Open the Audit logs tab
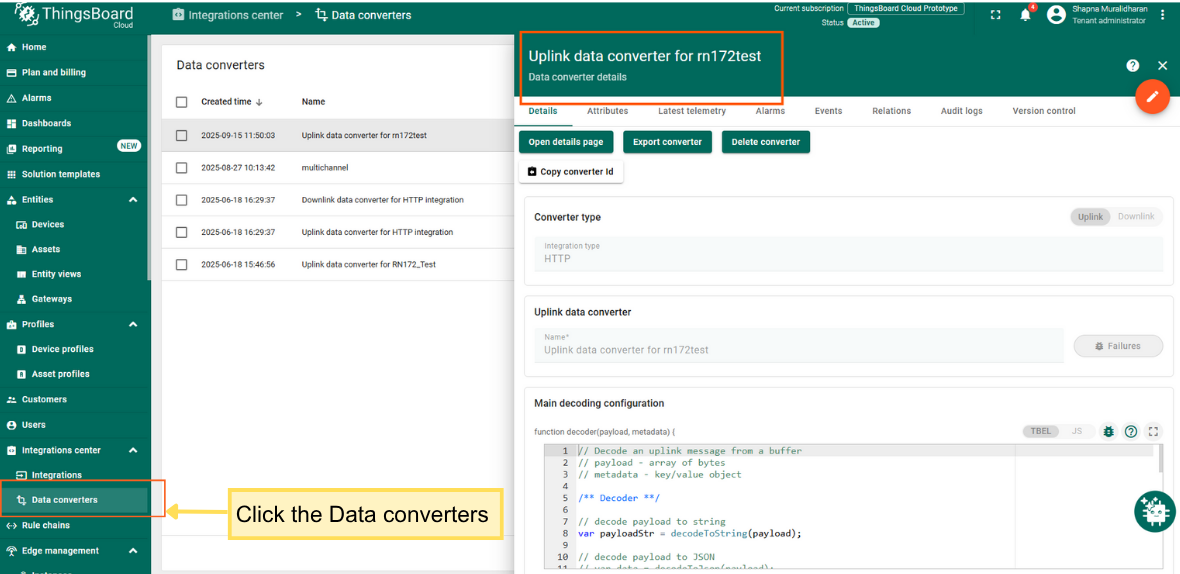Screen dimensions: 1180x574 point(961,111)
